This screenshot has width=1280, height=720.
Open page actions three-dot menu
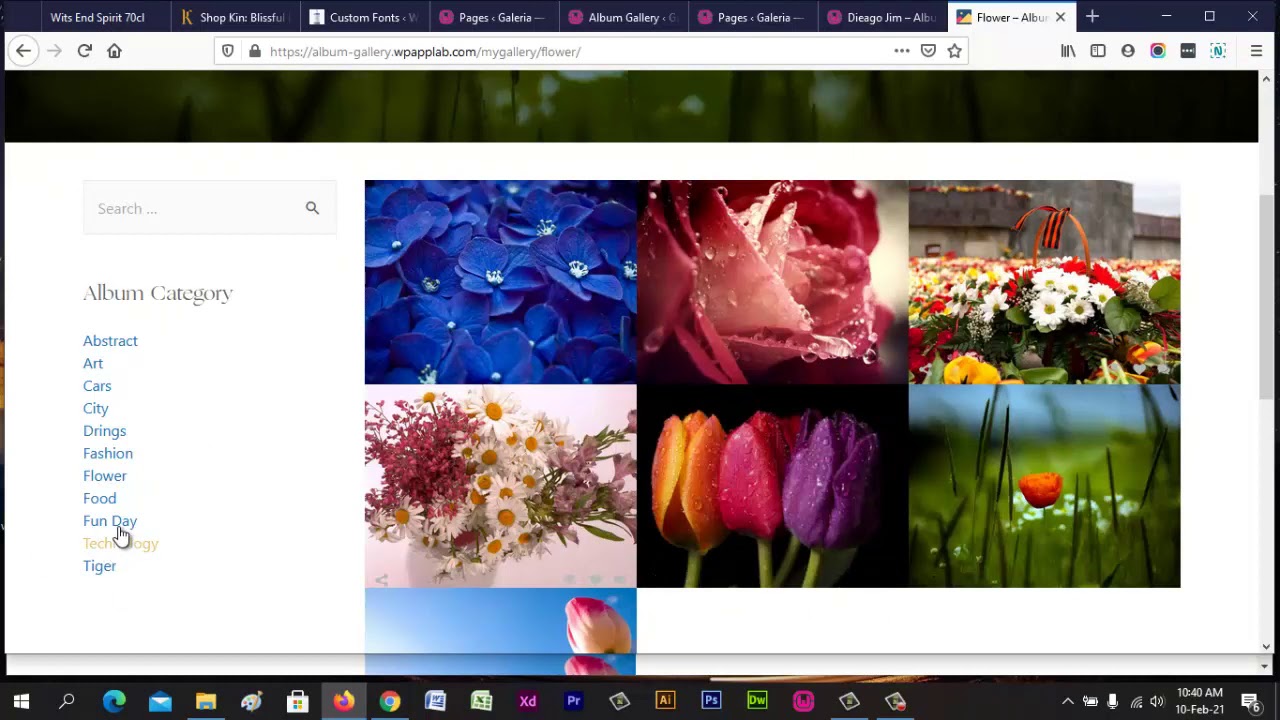click(902, 51)
